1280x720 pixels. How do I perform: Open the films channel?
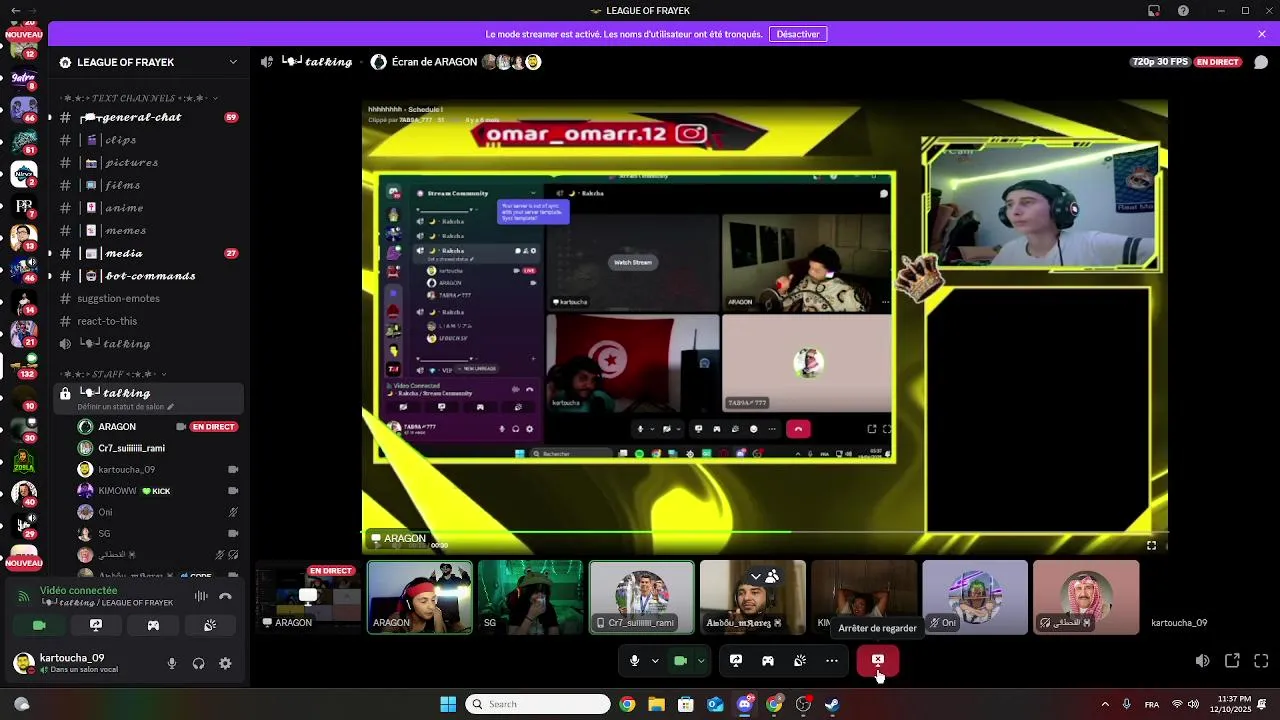[x=147, y=185]
